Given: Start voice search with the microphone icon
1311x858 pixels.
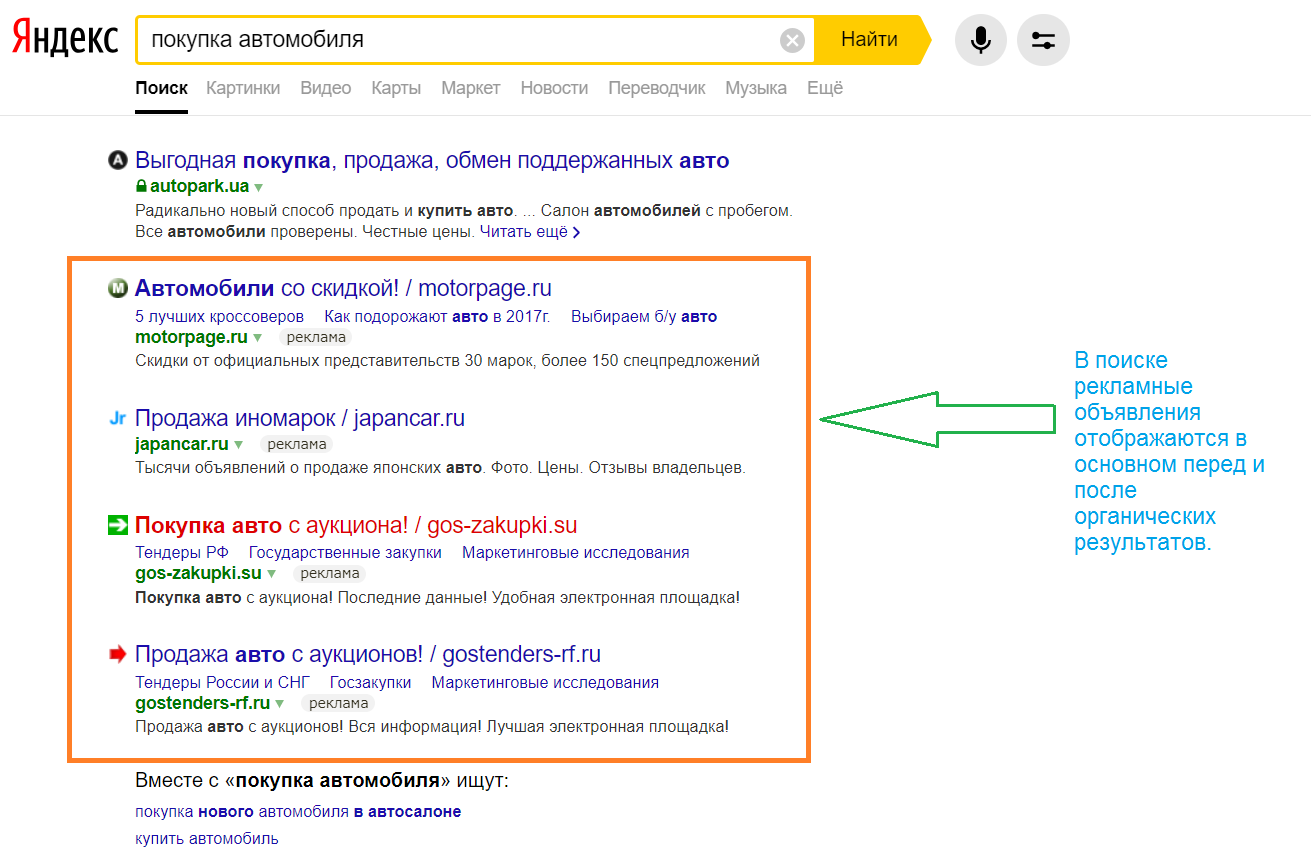Looking at the screenshot, I should pos(981,40).
